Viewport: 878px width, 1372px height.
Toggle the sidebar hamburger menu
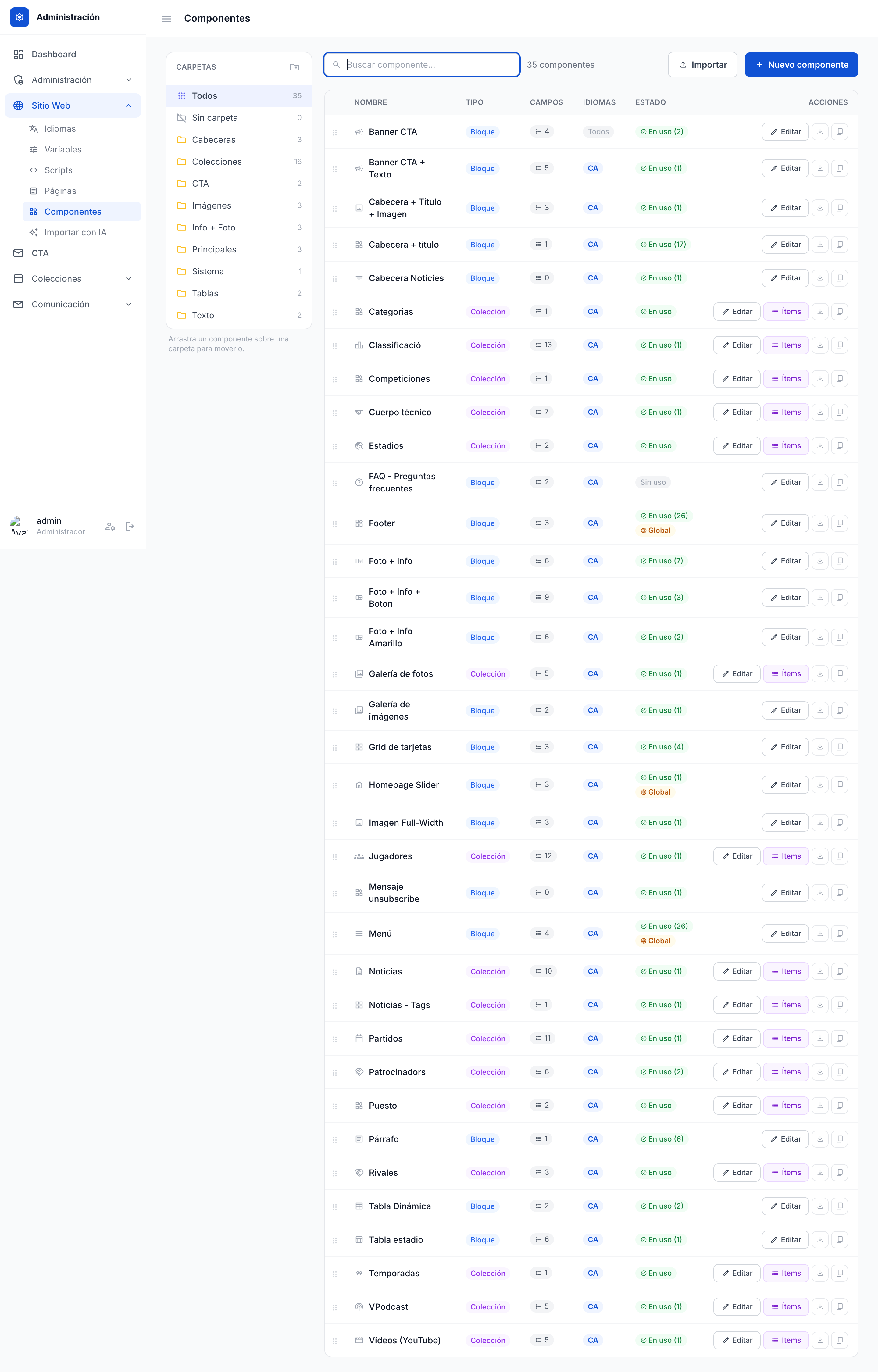[166, 19]
